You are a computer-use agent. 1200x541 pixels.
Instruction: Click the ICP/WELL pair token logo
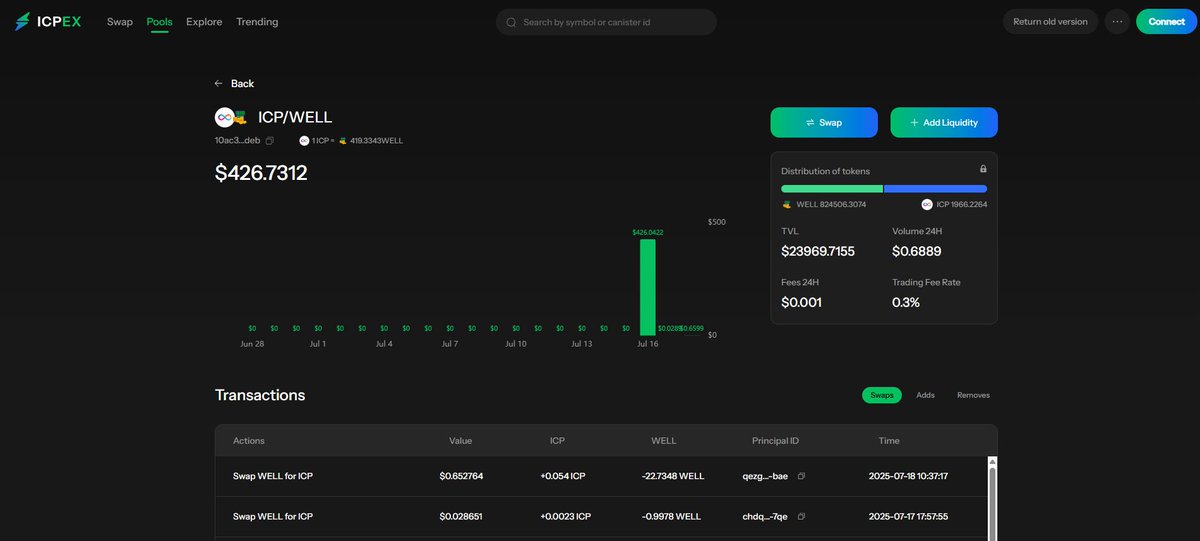coord(231,118)
